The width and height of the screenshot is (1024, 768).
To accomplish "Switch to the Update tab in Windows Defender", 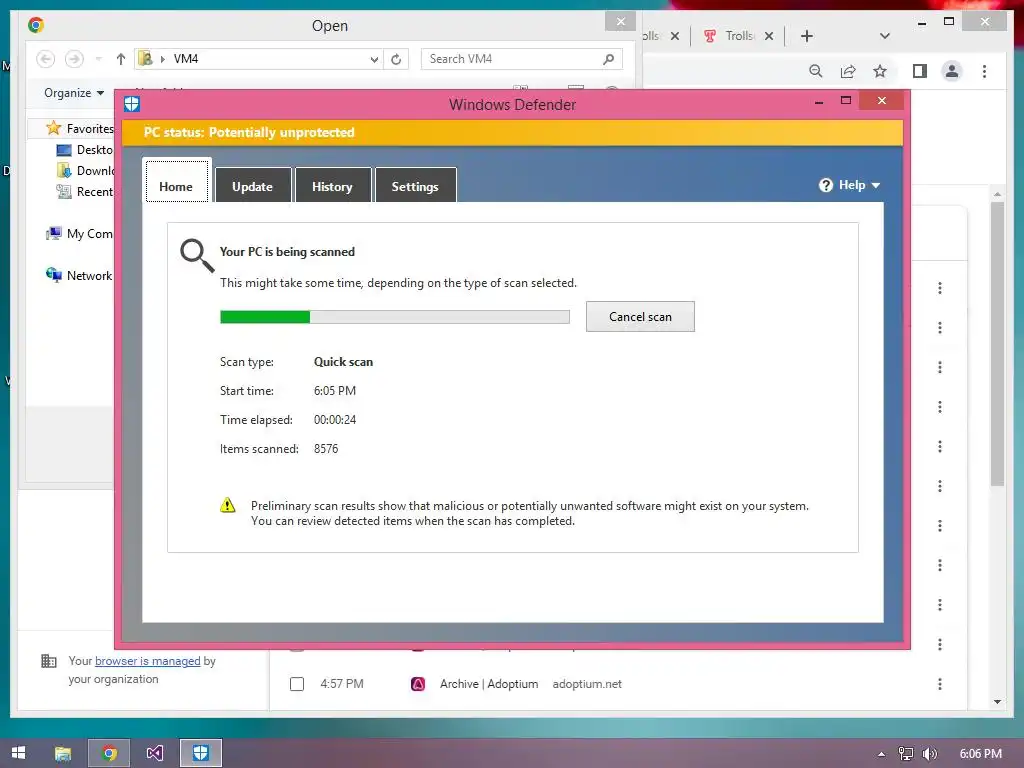I will [253, 186].
